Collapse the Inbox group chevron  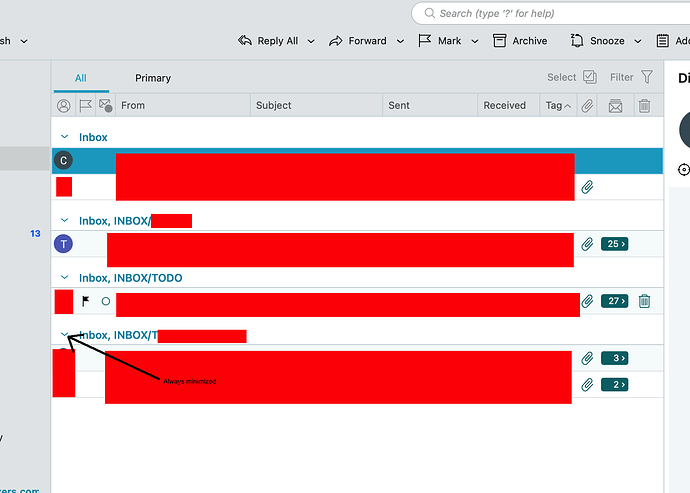coord(65,137)
